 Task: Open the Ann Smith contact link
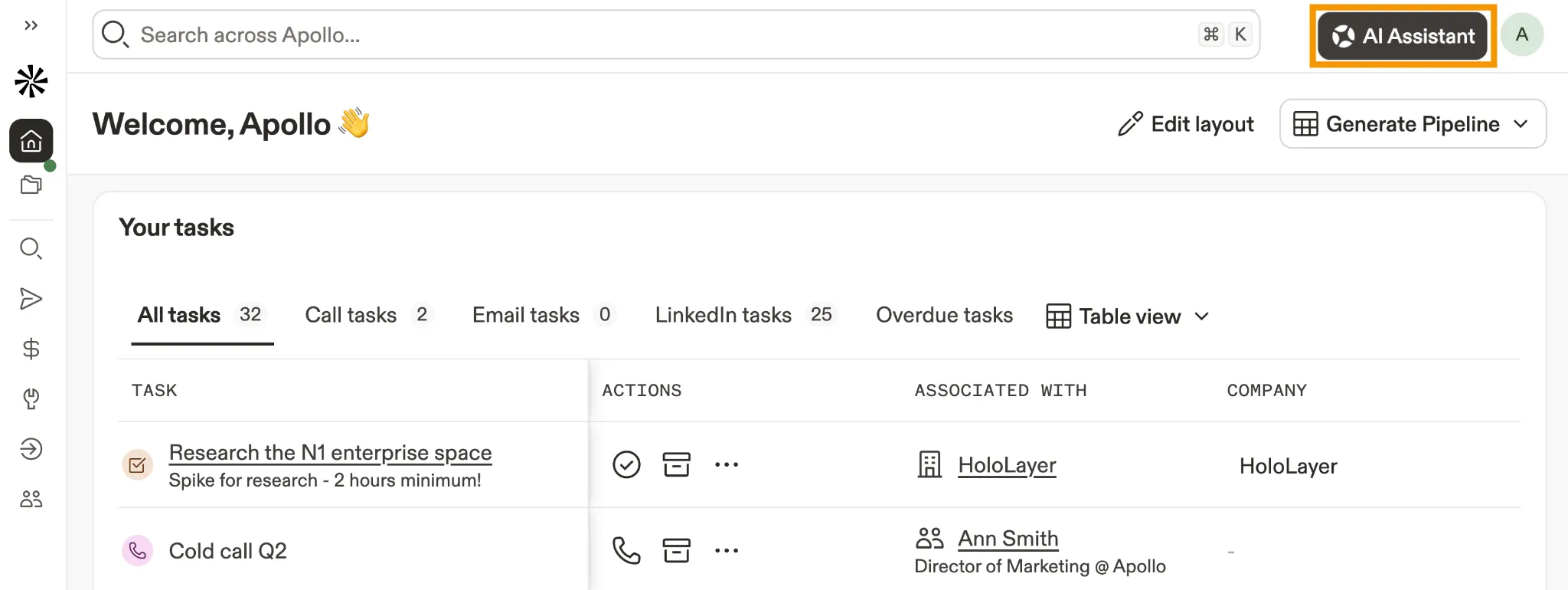pos(1008,539)
